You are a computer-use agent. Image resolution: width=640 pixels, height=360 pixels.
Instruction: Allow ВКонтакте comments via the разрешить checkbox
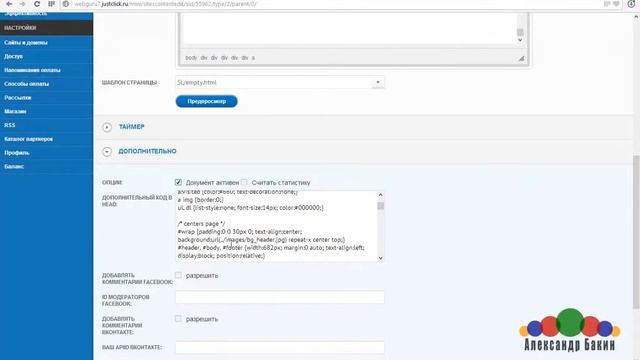[178, 318]
